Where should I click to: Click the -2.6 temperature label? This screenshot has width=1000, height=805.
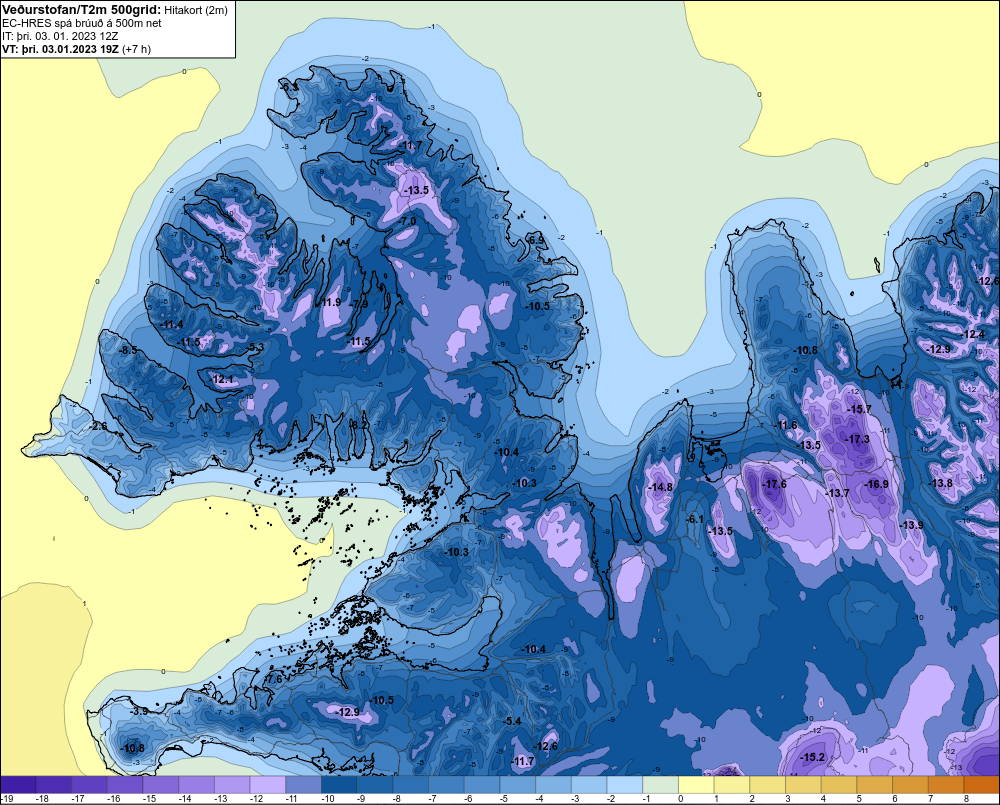[x=98, y=425]
